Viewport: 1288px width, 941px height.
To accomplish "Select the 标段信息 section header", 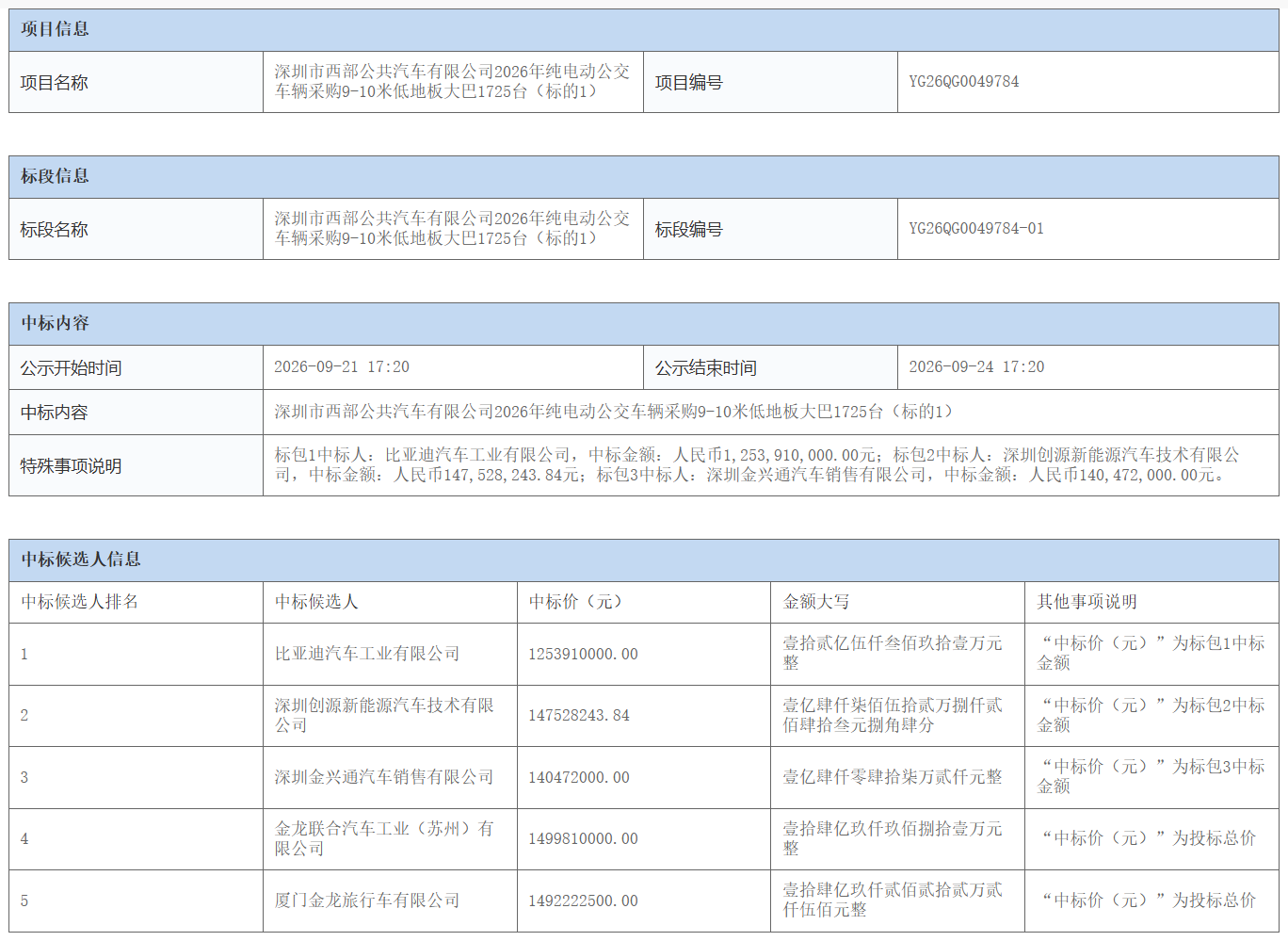I will pyautogui.click(x=644, y=177).
